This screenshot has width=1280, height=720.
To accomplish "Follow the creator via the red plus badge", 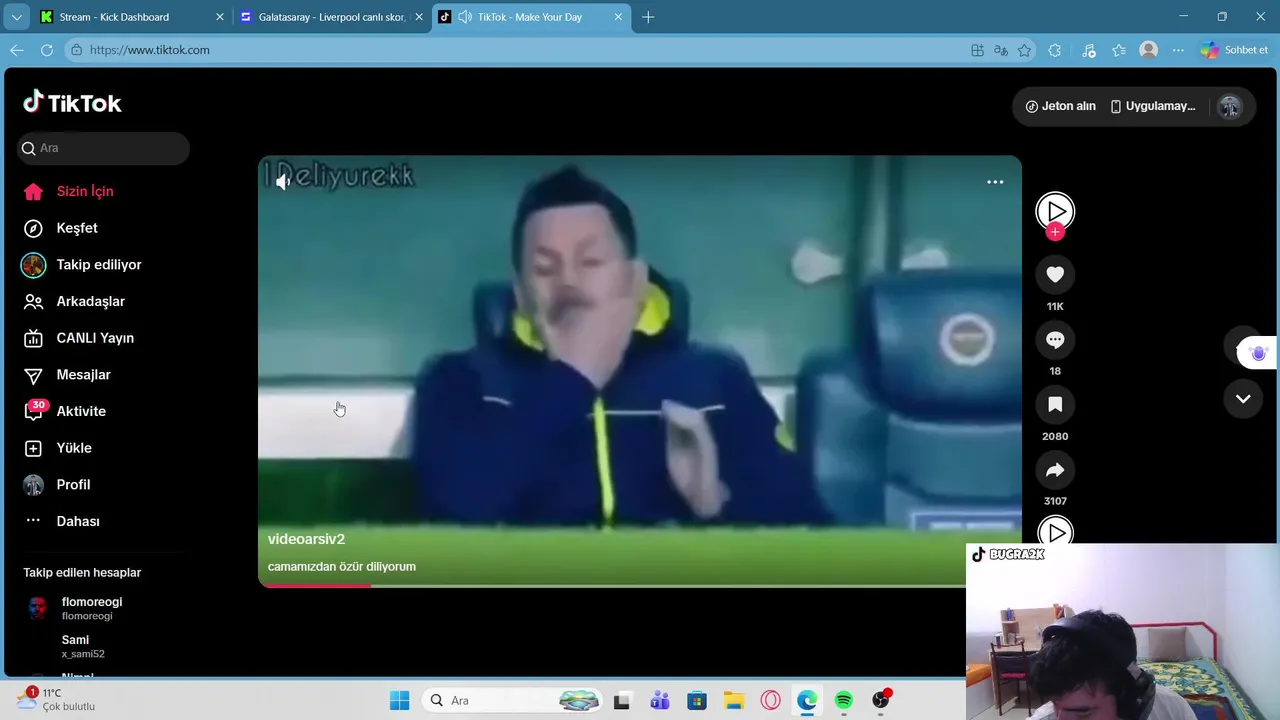I will pyautogui.click(x=1055, y=232).
